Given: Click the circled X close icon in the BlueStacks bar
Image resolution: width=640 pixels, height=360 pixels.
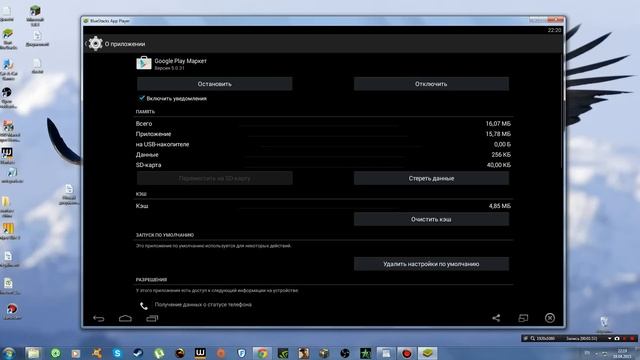Looking at the screenshot, I should click(x=550, y=318).
